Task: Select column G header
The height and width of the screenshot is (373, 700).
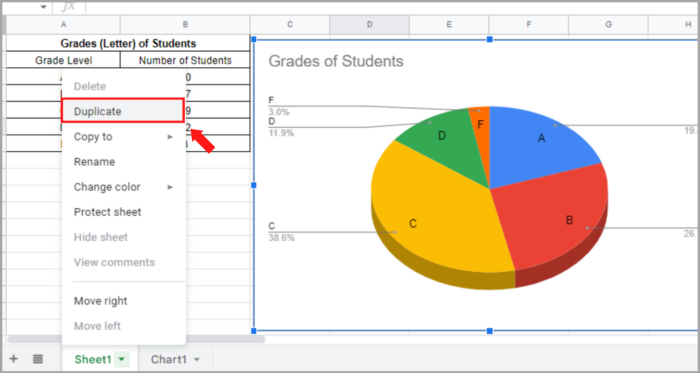Action: pyautogui.click(x=608, y=25)
